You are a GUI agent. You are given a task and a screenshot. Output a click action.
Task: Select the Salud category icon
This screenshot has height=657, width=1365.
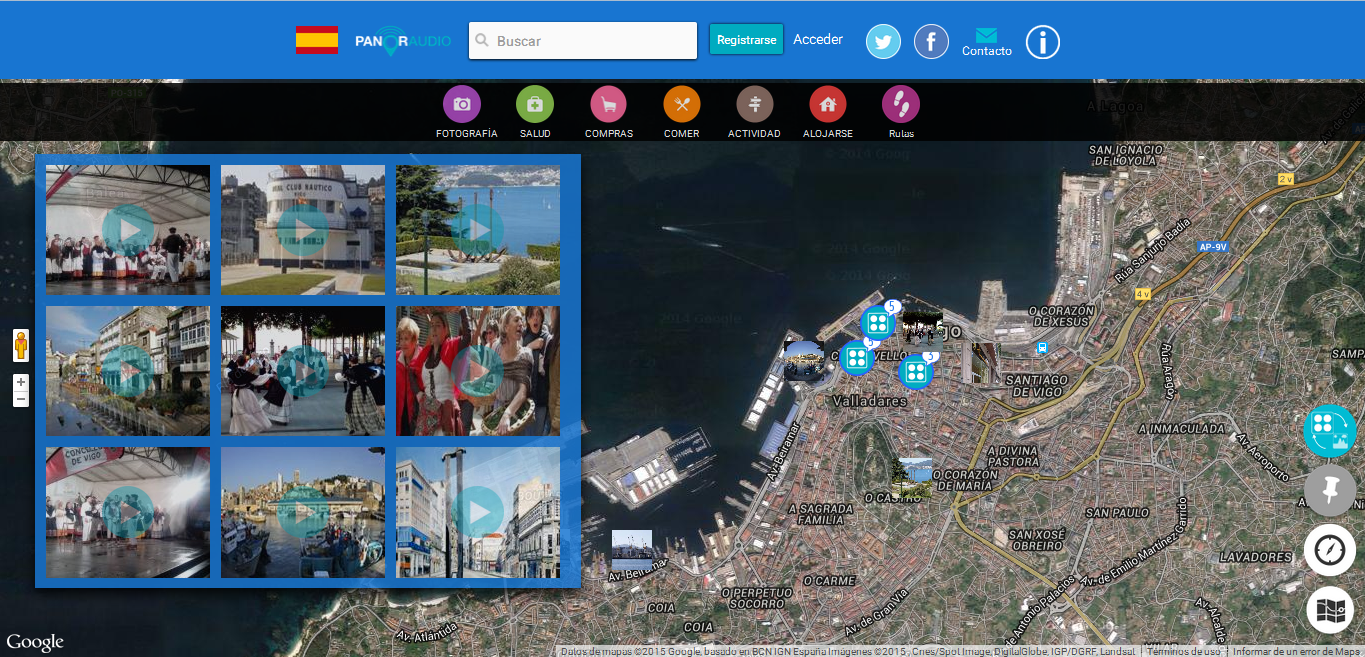point(535,104)
